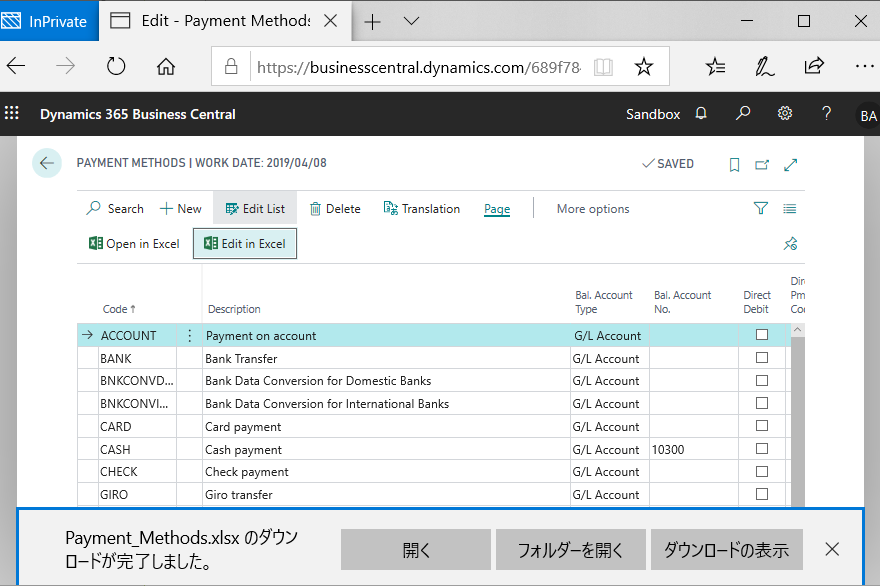
Task: Click the Search action
Action: pyautogui.click(x=116, y=209)
